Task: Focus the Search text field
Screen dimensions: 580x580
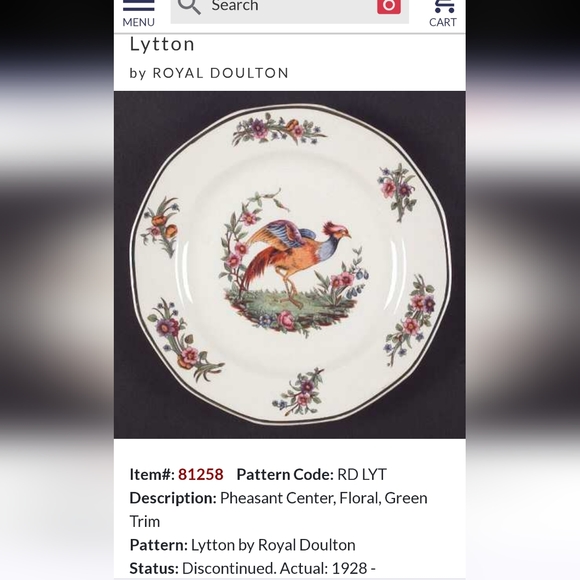Action: [x=289, y=9]
